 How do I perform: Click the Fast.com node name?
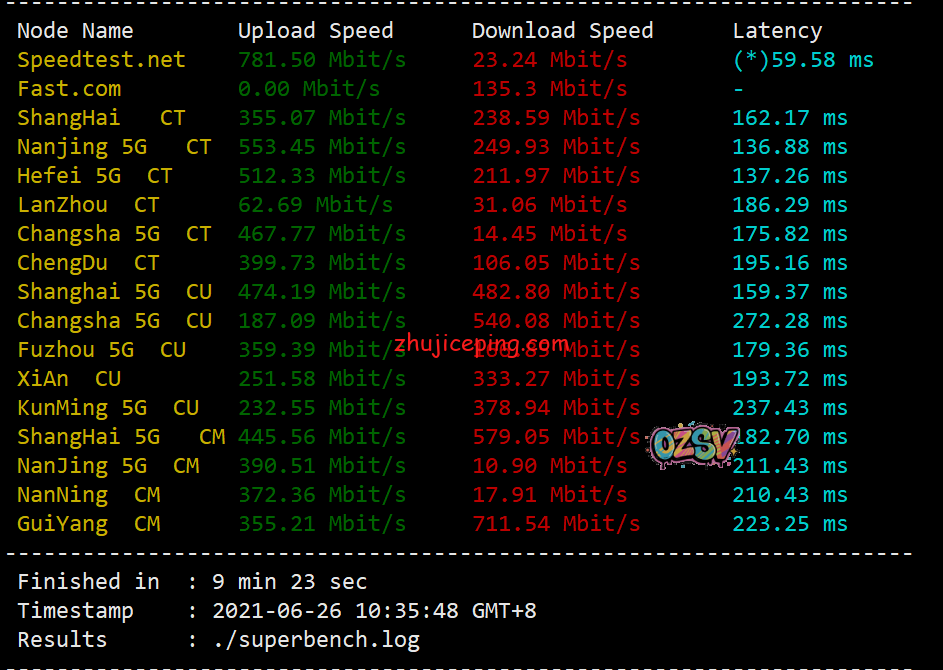click(69, 89)
